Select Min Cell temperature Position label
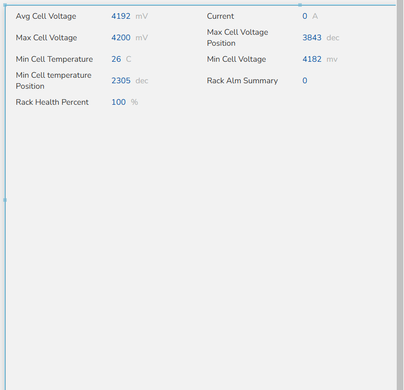The height and width of the screenshot is (390, 404). pos(53,81)
